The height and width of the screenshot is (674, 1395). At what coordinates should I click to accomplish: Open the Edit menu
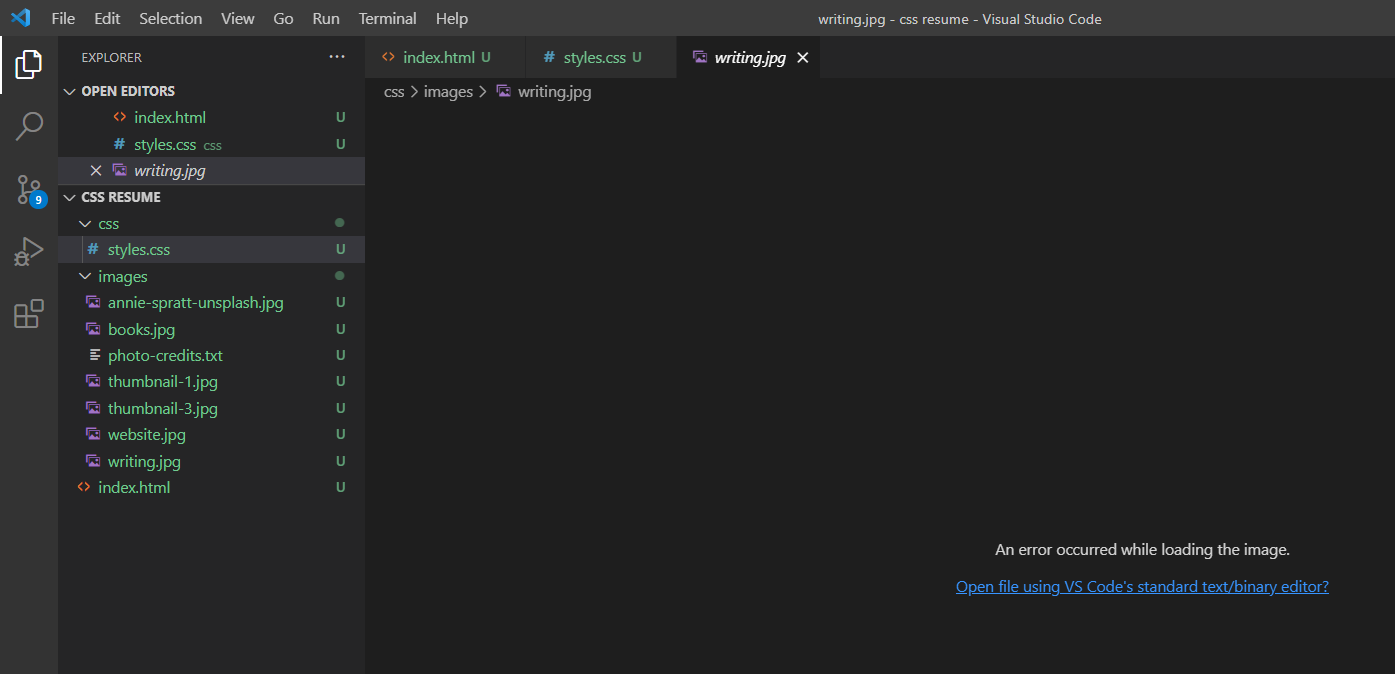(x=107, y=19)
